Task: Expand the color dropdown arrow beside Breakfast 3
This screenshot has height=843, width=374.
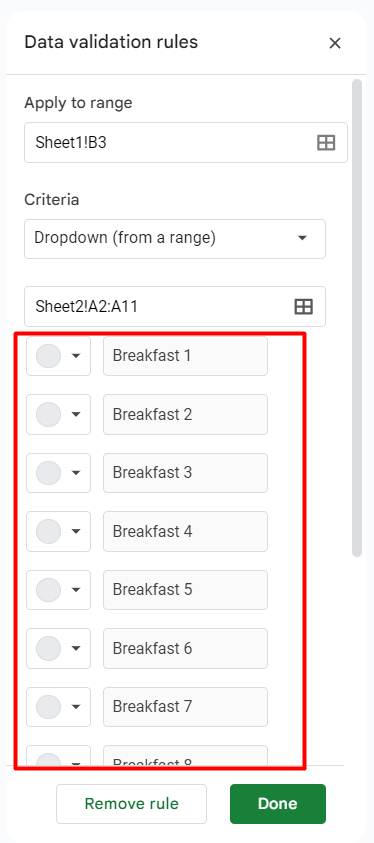Action: click(76, 473)
